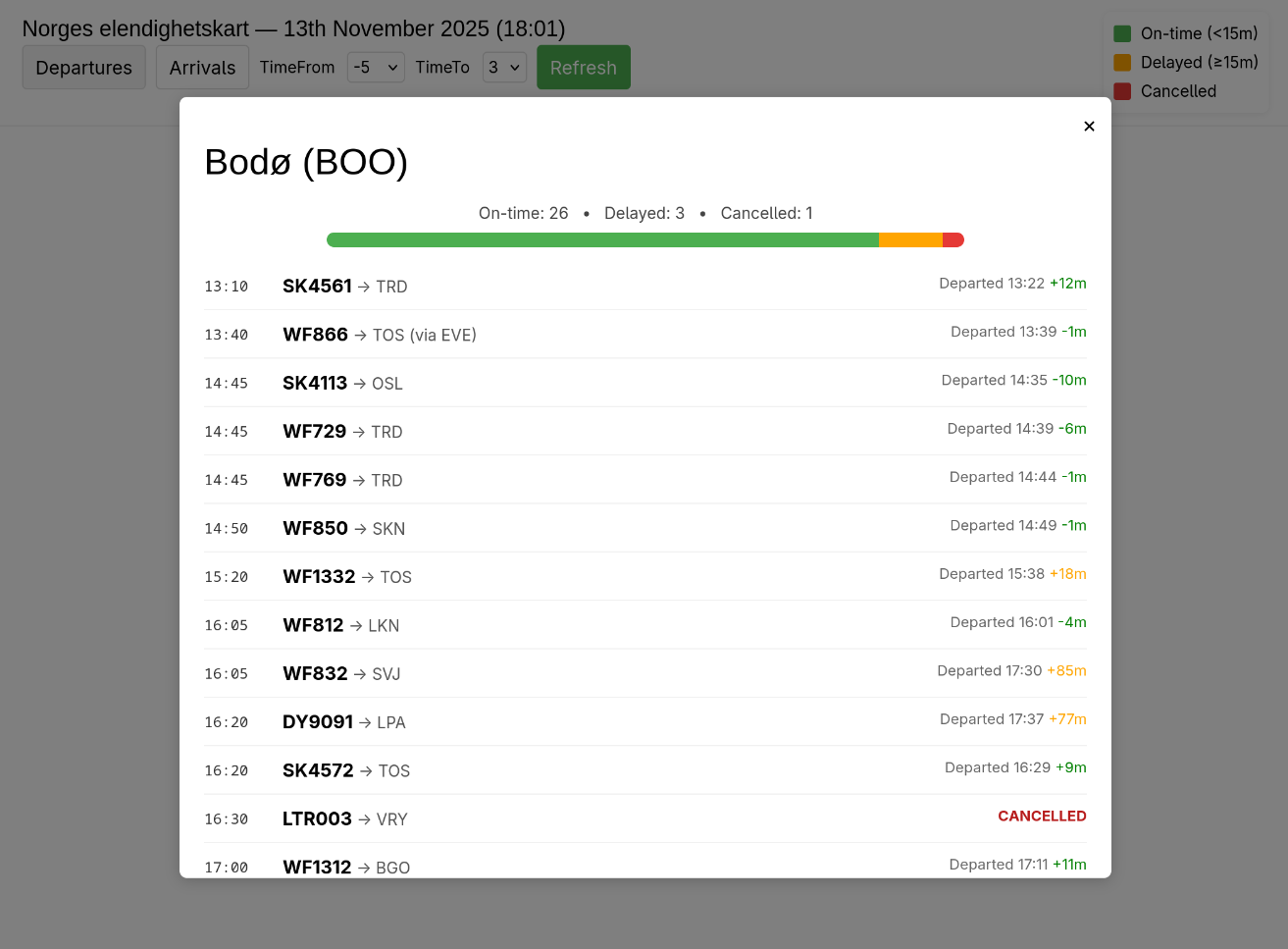The height and width of the screenshot is (949, 1288).
Task: Click the orange Delayed legend swatch
Action: pyautogui.click(x=1122, y=63)
